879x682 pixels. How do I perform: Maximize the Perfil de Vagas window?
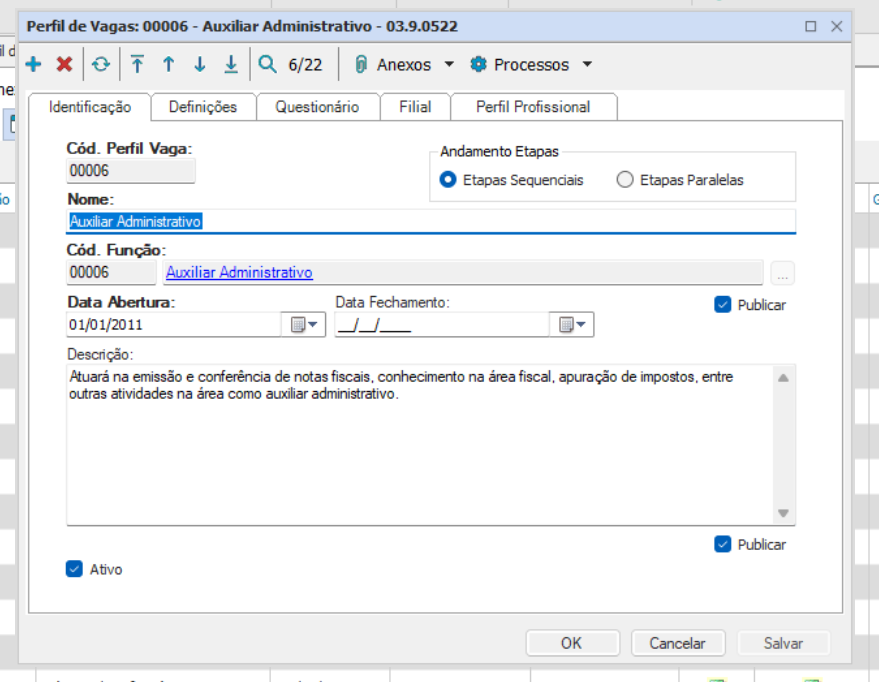811,26
